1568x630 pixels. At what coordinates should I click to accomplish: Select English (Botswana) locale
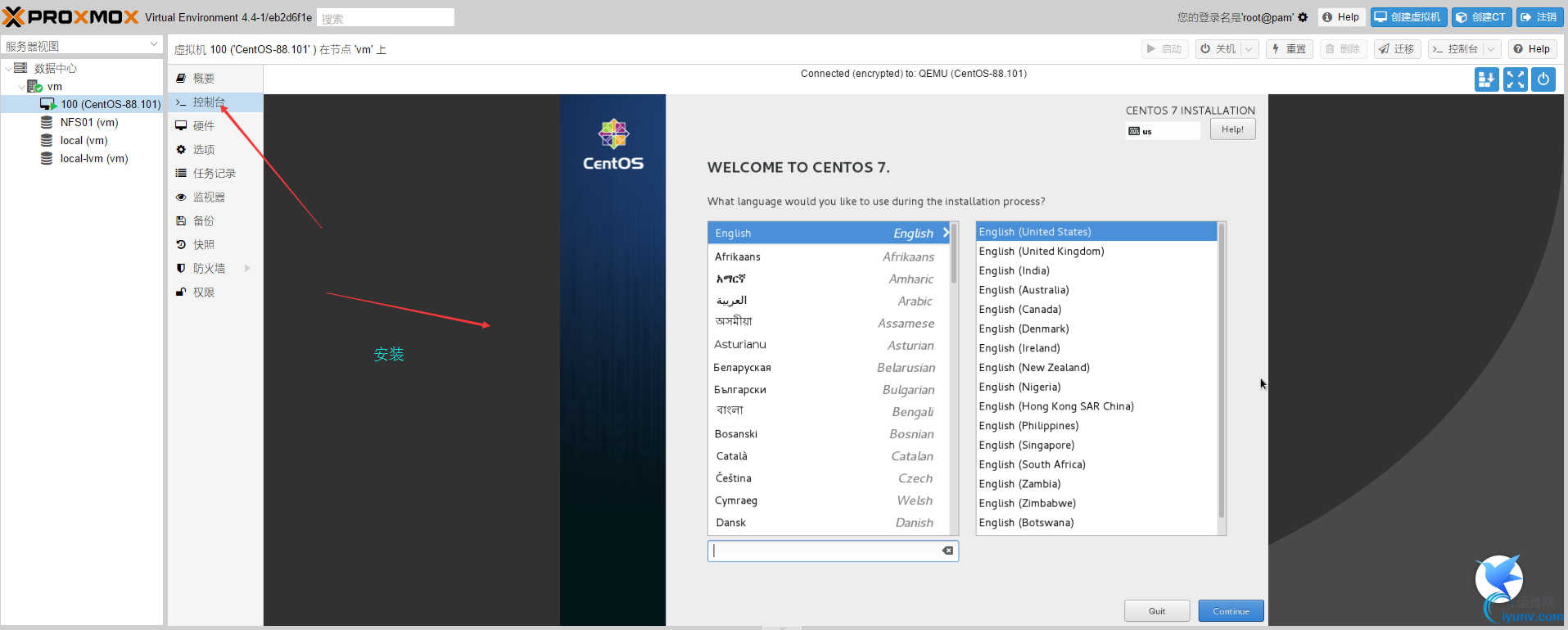click(1096, 523)
